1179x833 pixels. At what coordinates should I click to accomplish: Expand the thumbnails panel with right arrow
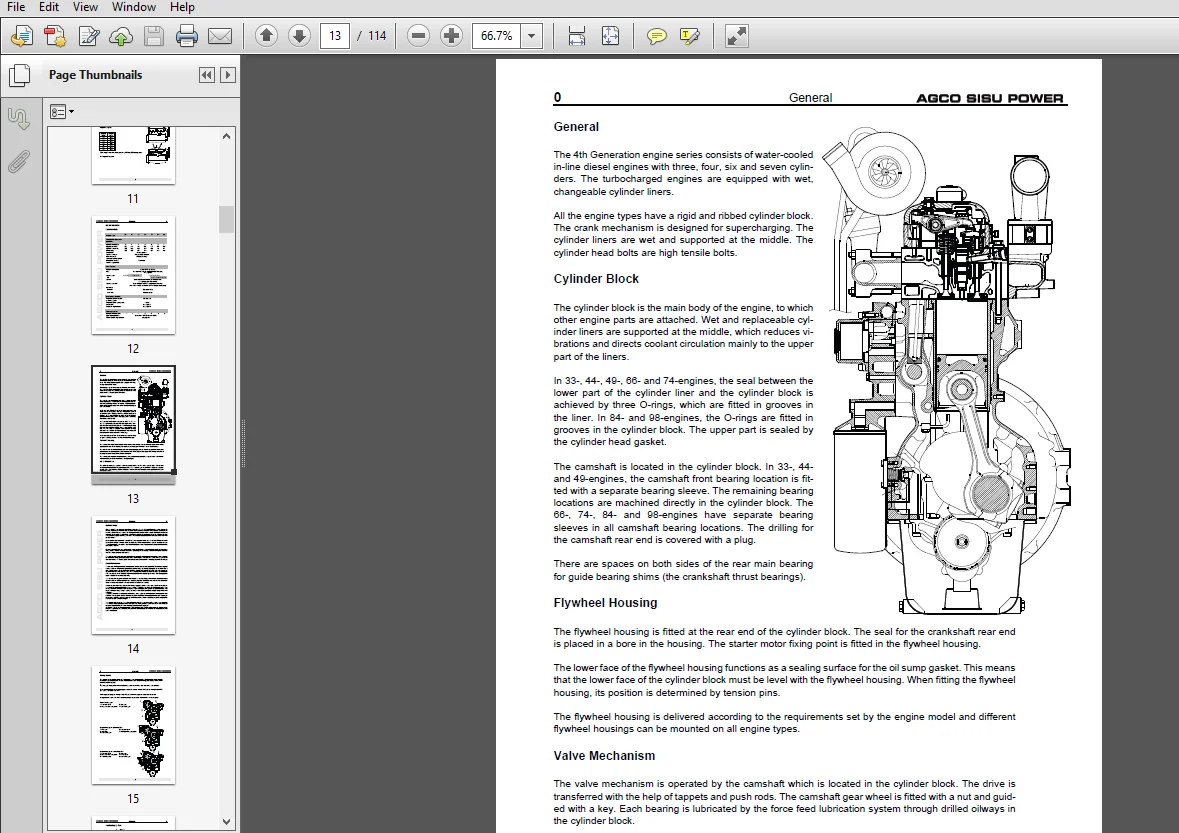click(228, 74)
